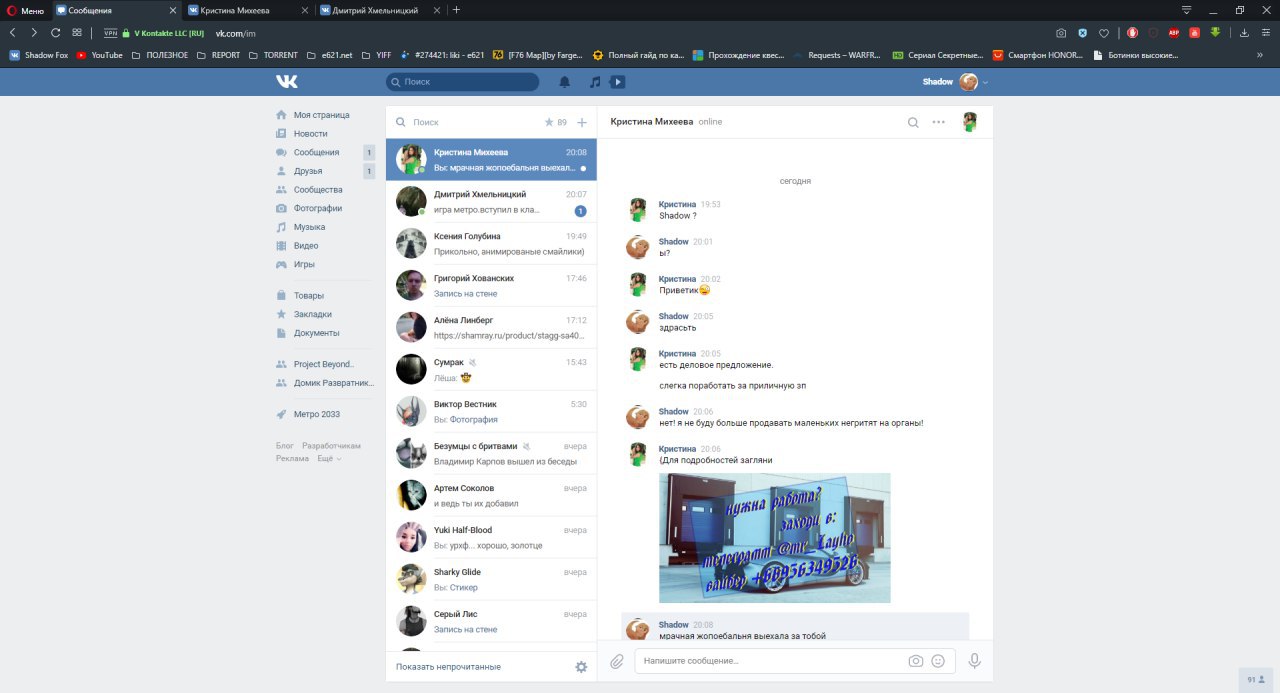Image resolution: width=1280 pixels, height=693 pixels.
Task: Open dialog with Sharky Glide
Action: coord(491,579)
